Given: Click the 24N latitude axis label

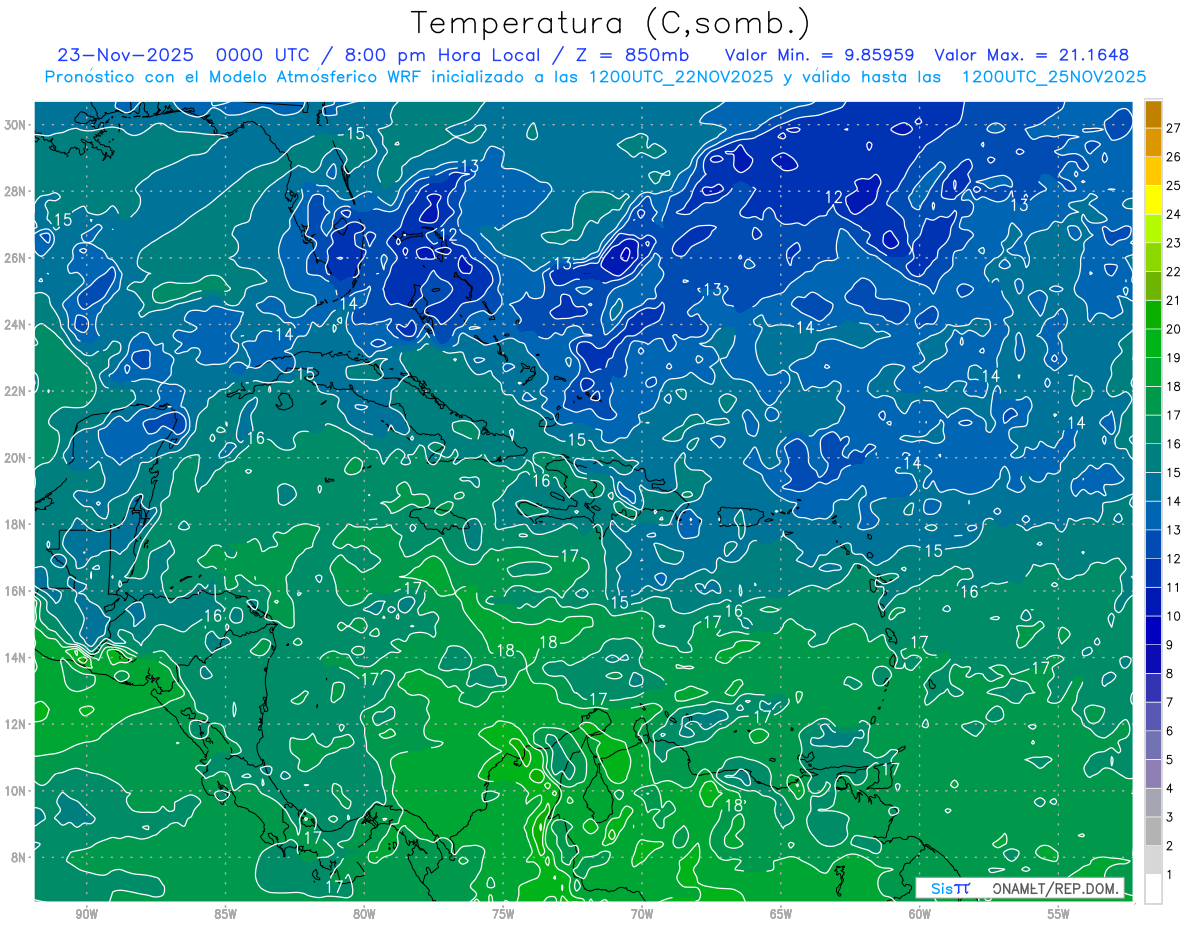Looking at the screenshot, I should [16, 325].
